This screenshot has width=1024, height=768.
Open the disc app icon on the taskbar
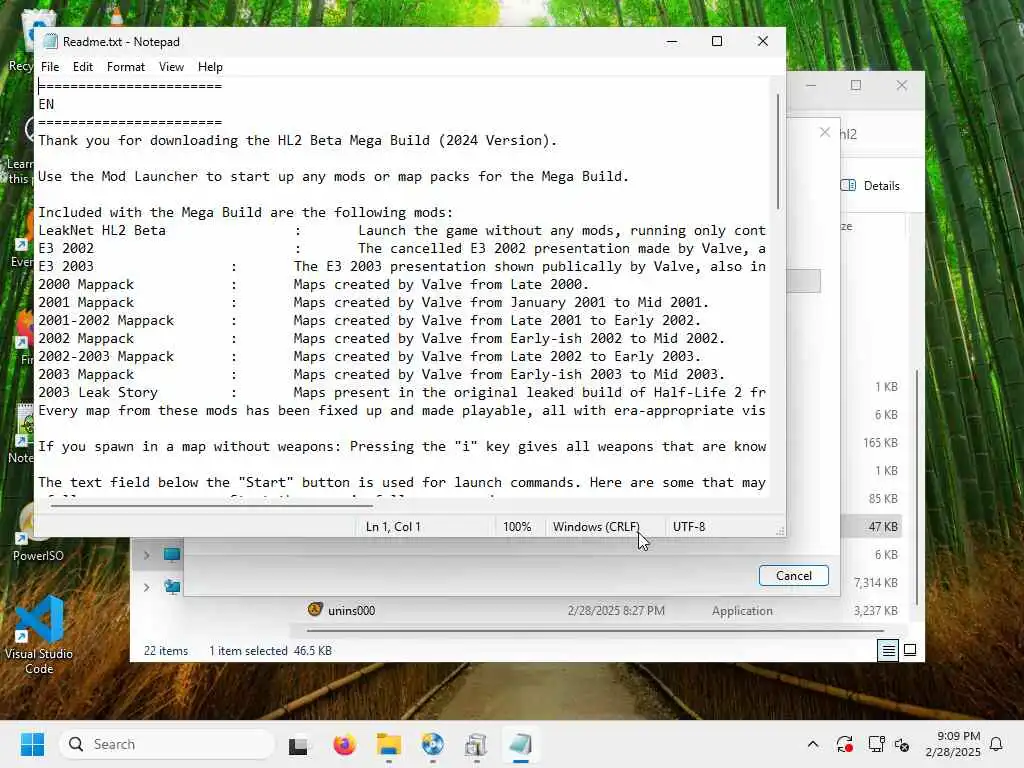432,744
